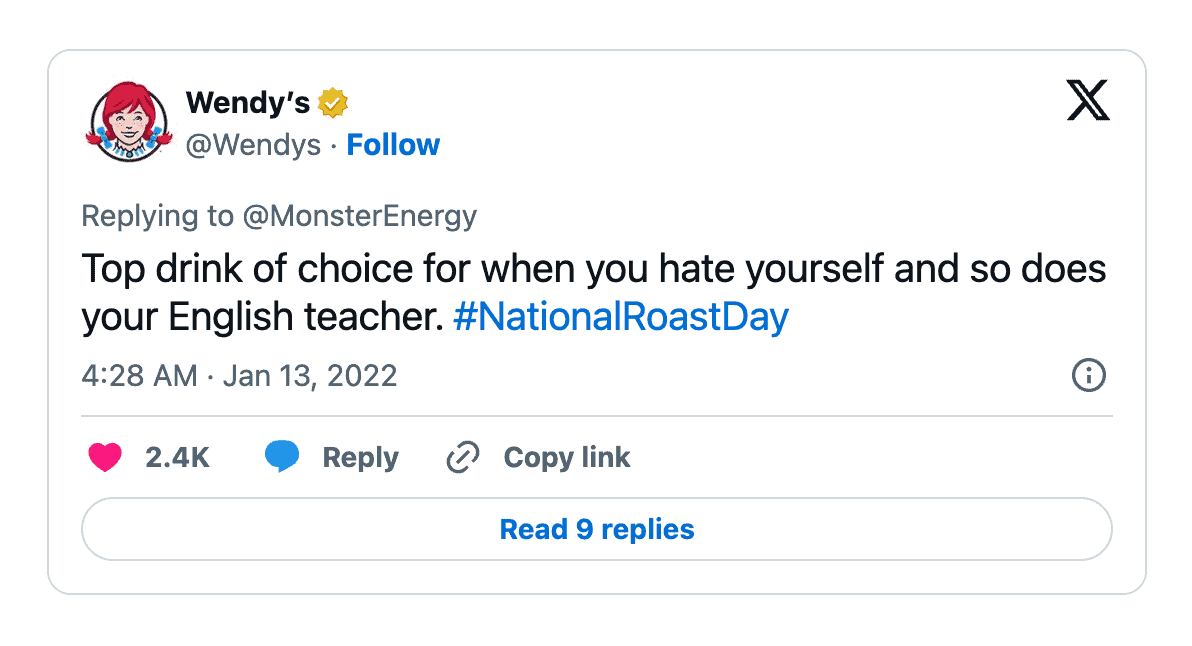Open the #NationalRoastDay hashtag
1192x646 pixels.
621,316
